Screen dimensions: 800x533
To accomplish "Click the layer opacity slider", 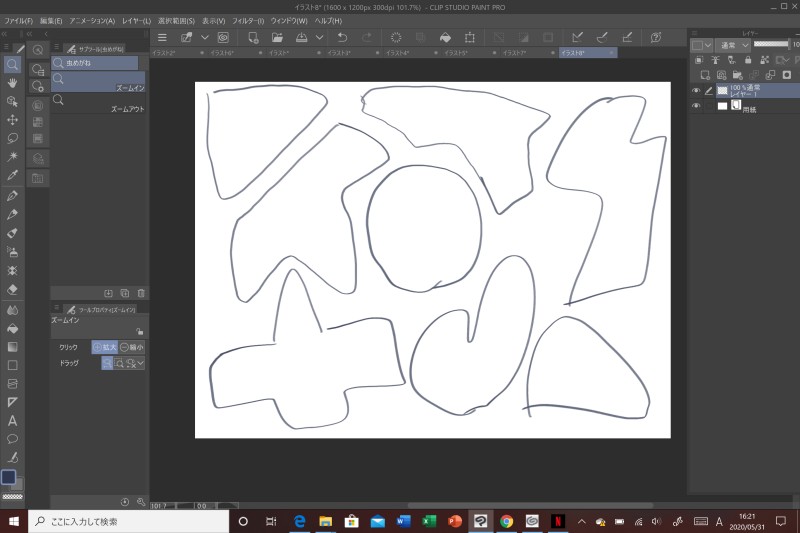I will point(772,45).
